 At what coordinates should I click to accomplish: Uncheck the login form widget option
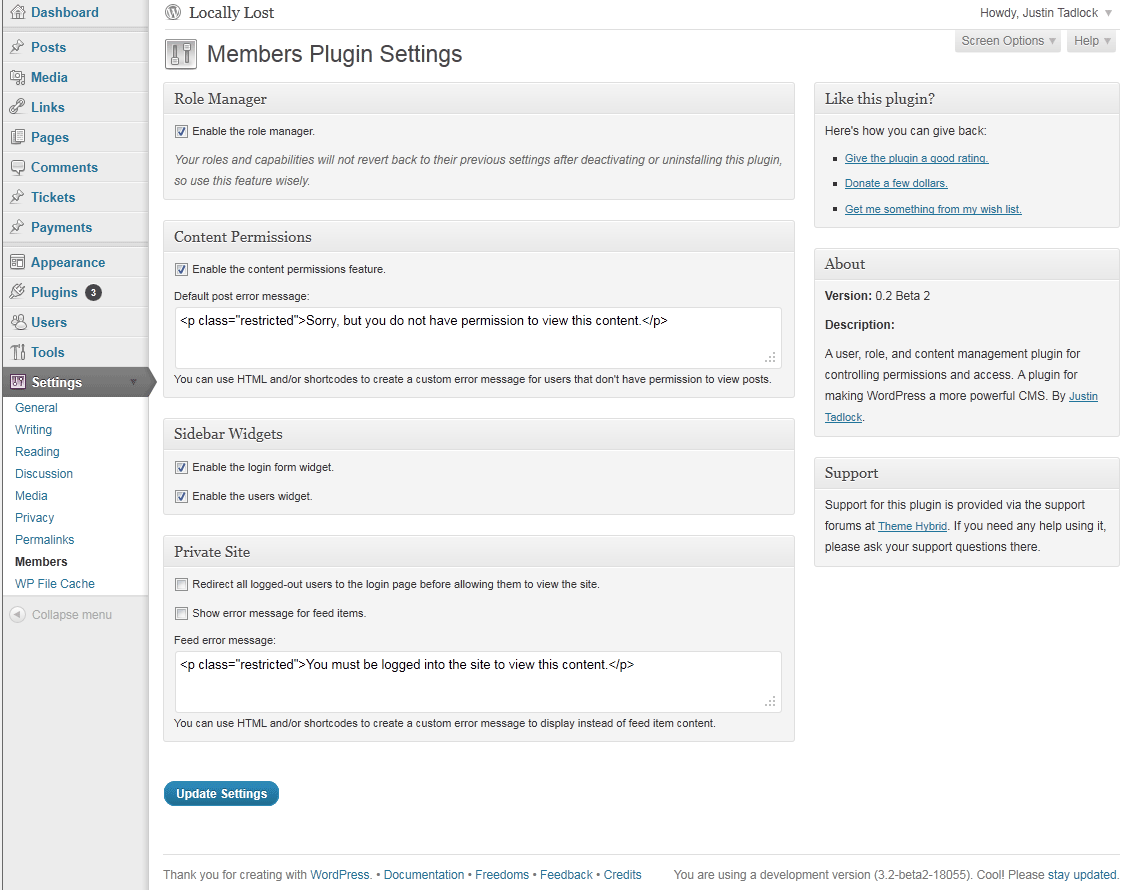click(181, 467)
